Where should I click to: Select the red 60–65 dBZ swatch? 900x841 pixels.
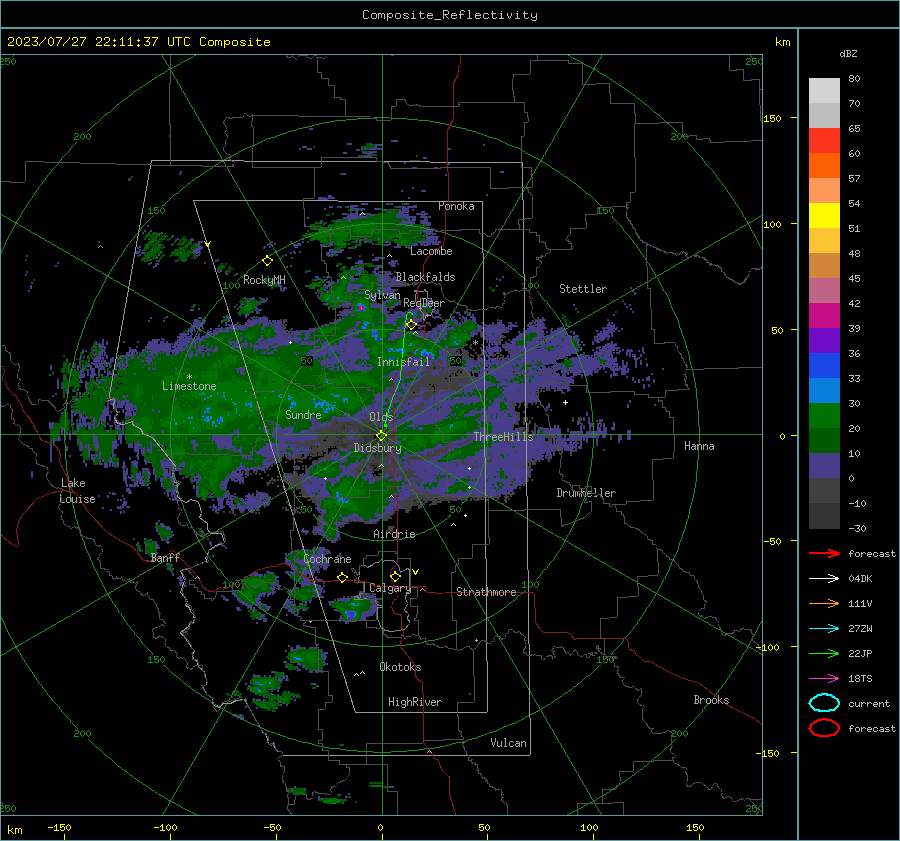pos(824,140)
